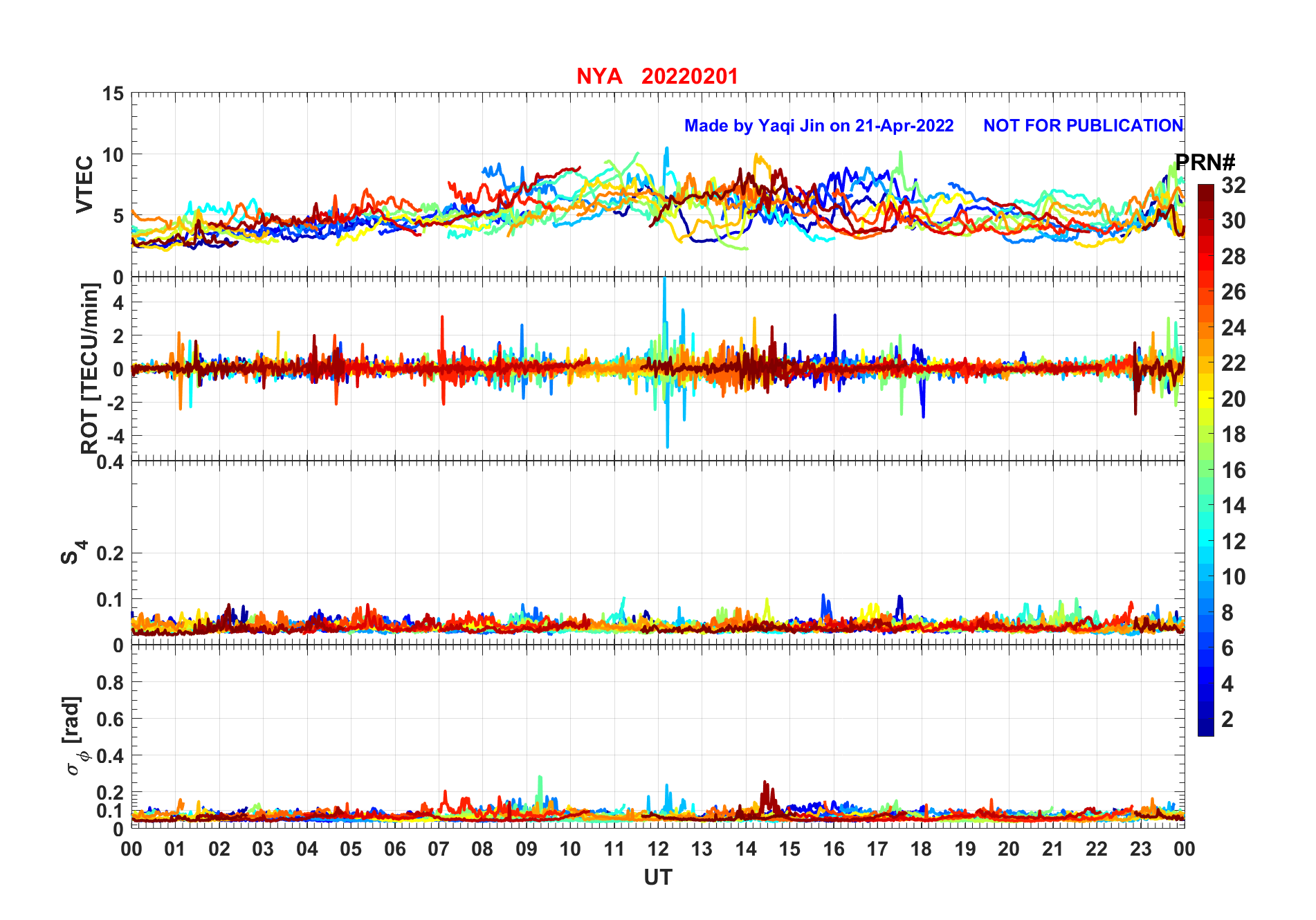Image resolution: width=1316 pixels, height=920 pixels.
Task: Click the "32" label on the PRN colorbar
Action: pyautogui.click(x=1234, y=185)
